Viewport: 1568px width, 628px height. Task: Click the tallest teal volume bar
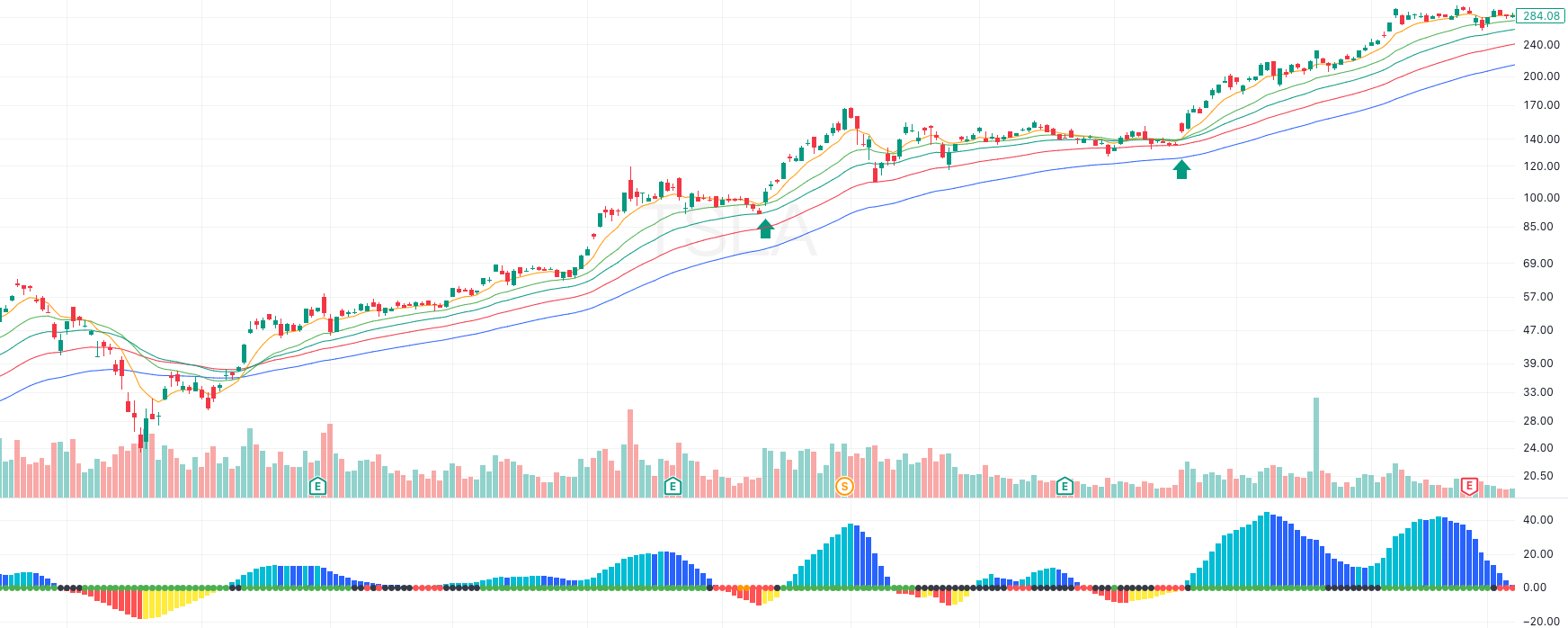click(x=1316, y=447)
